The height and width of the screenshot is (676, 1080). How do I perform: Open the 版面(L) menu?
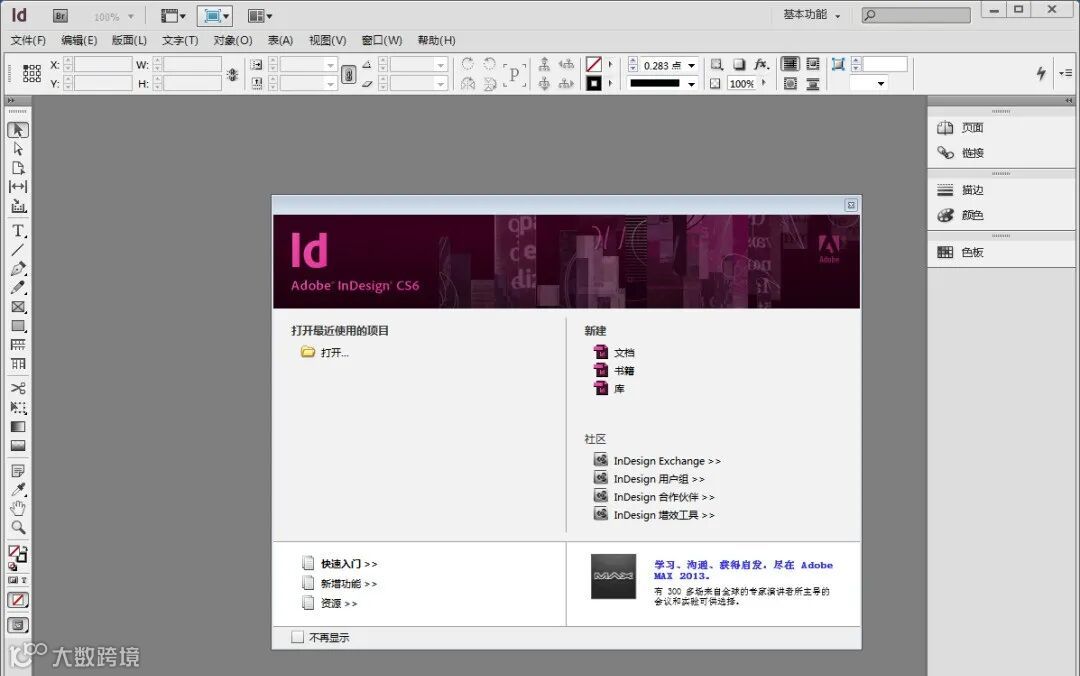(x=129, y=40)
